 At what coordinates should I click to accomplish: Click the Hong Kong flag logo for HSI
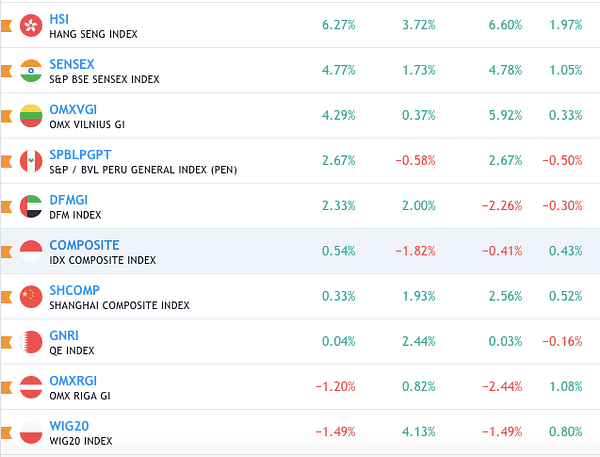coord(31,26)
